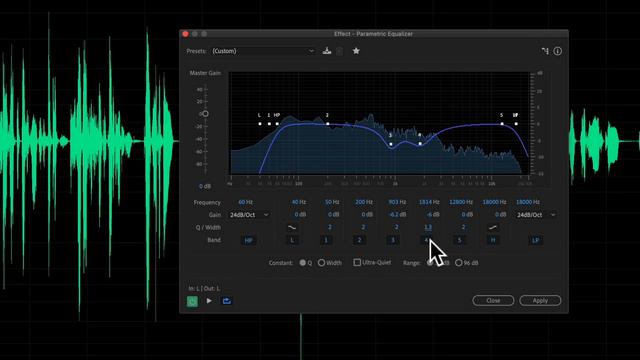Select control point 5 on the EQ graph
640x360 pixels.
coord(502,124)
